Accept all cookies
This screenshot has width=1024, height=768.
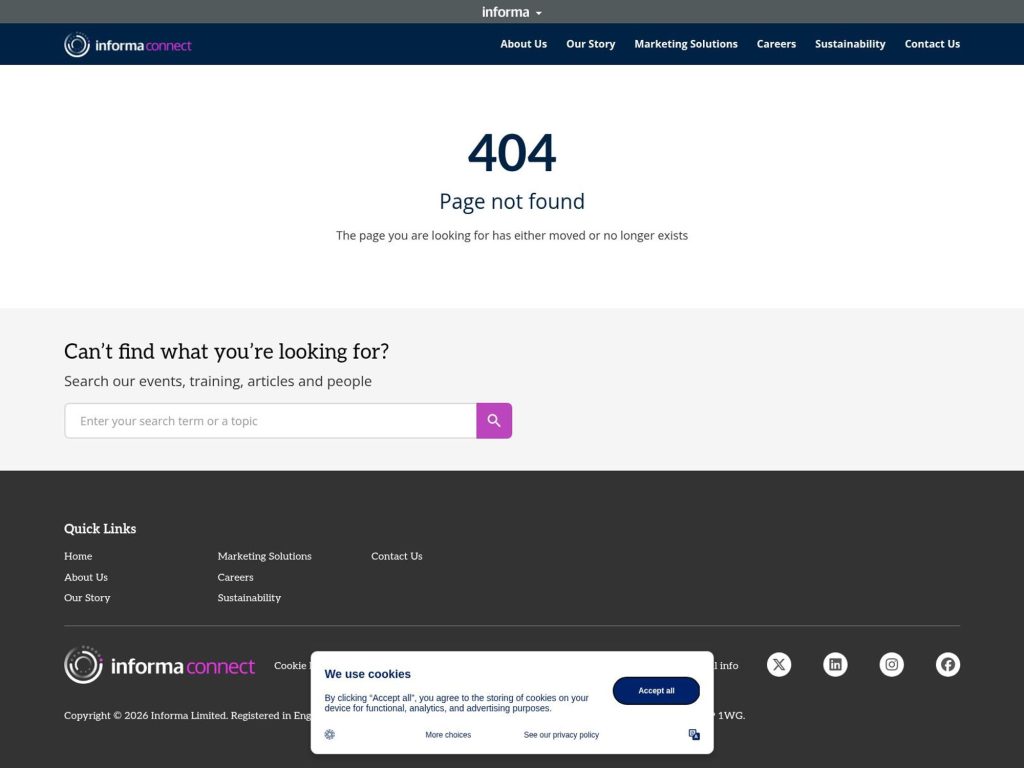(x=655, y=690)
